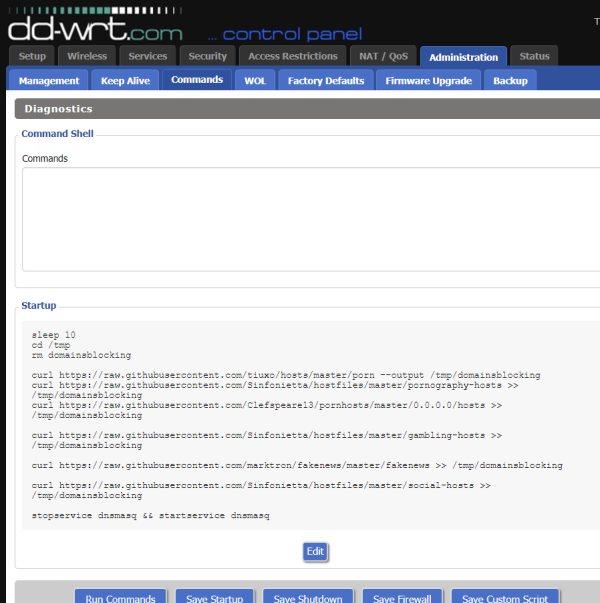Select the Commands sub-tab
The width and height of the screenshot is (600, 603).
[197, 80]
